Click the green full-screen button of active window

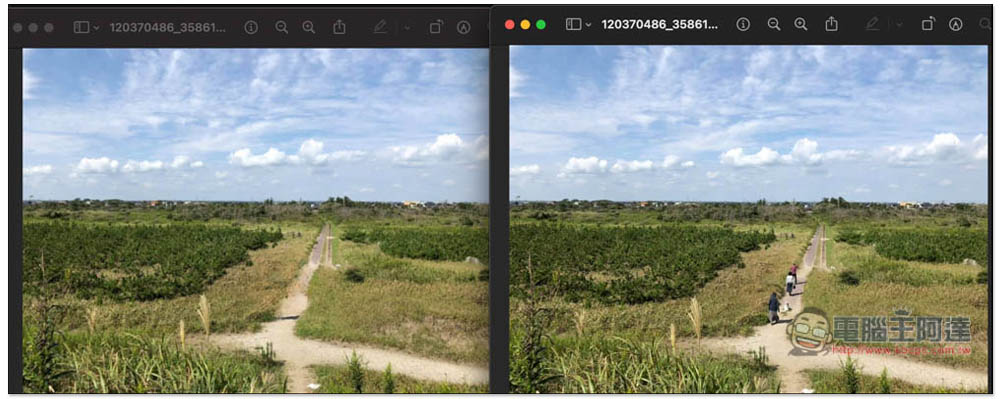541,24
